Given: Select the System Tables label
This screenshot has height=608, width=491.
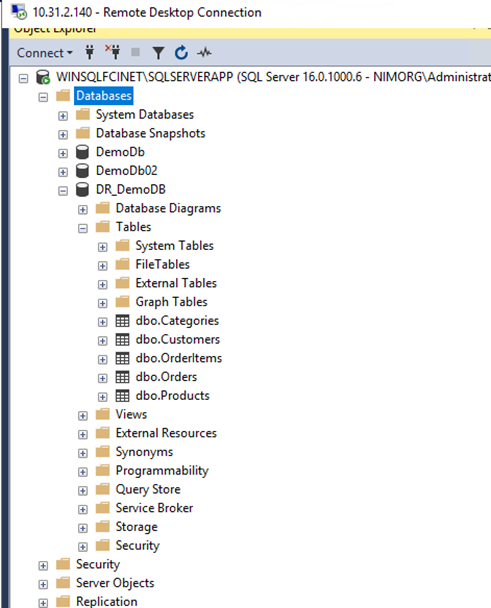Looking at the screenshot, I should tap(175, 246).
